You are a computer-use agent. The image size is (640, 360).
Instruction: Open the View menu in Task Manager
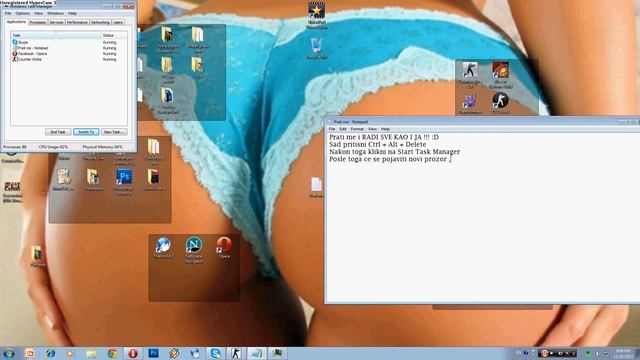pyautogui.click(x=38, y=13)
